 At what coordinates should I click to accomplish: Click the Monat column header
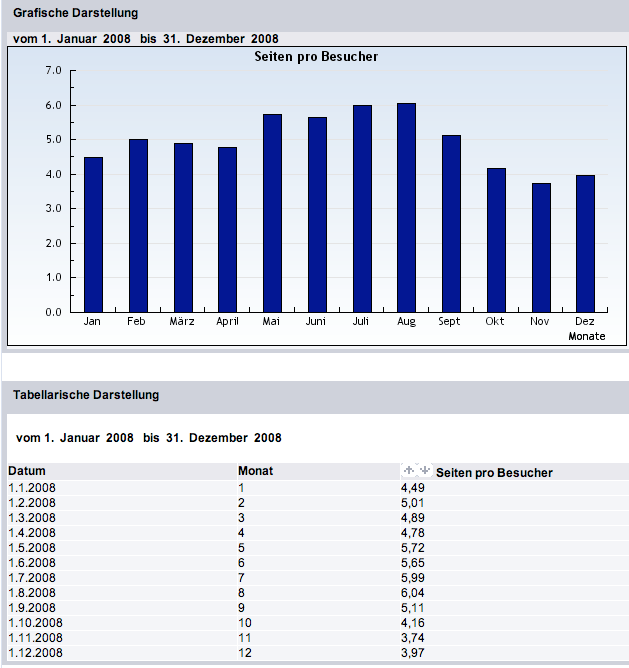(x=255, y=471)
